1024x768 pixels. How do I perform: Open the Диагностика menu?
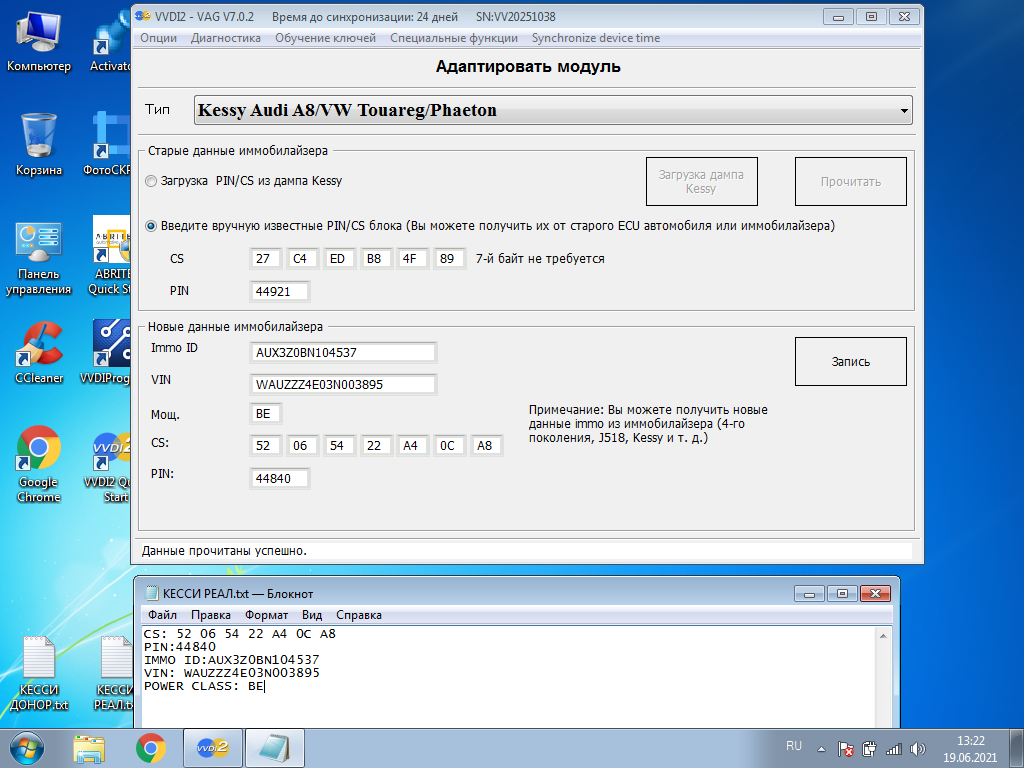tap(225, 38)
